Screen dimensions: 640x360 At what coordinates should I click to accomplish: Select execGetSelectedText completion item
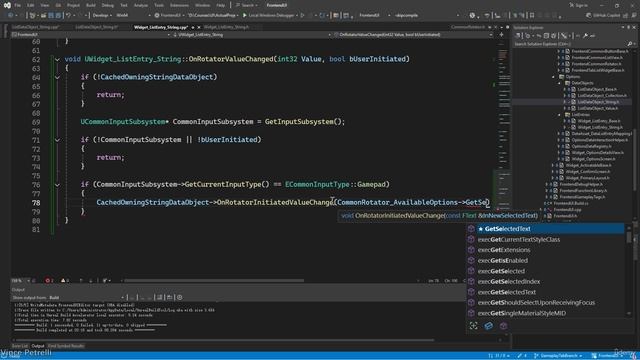[x=545, y=292]
